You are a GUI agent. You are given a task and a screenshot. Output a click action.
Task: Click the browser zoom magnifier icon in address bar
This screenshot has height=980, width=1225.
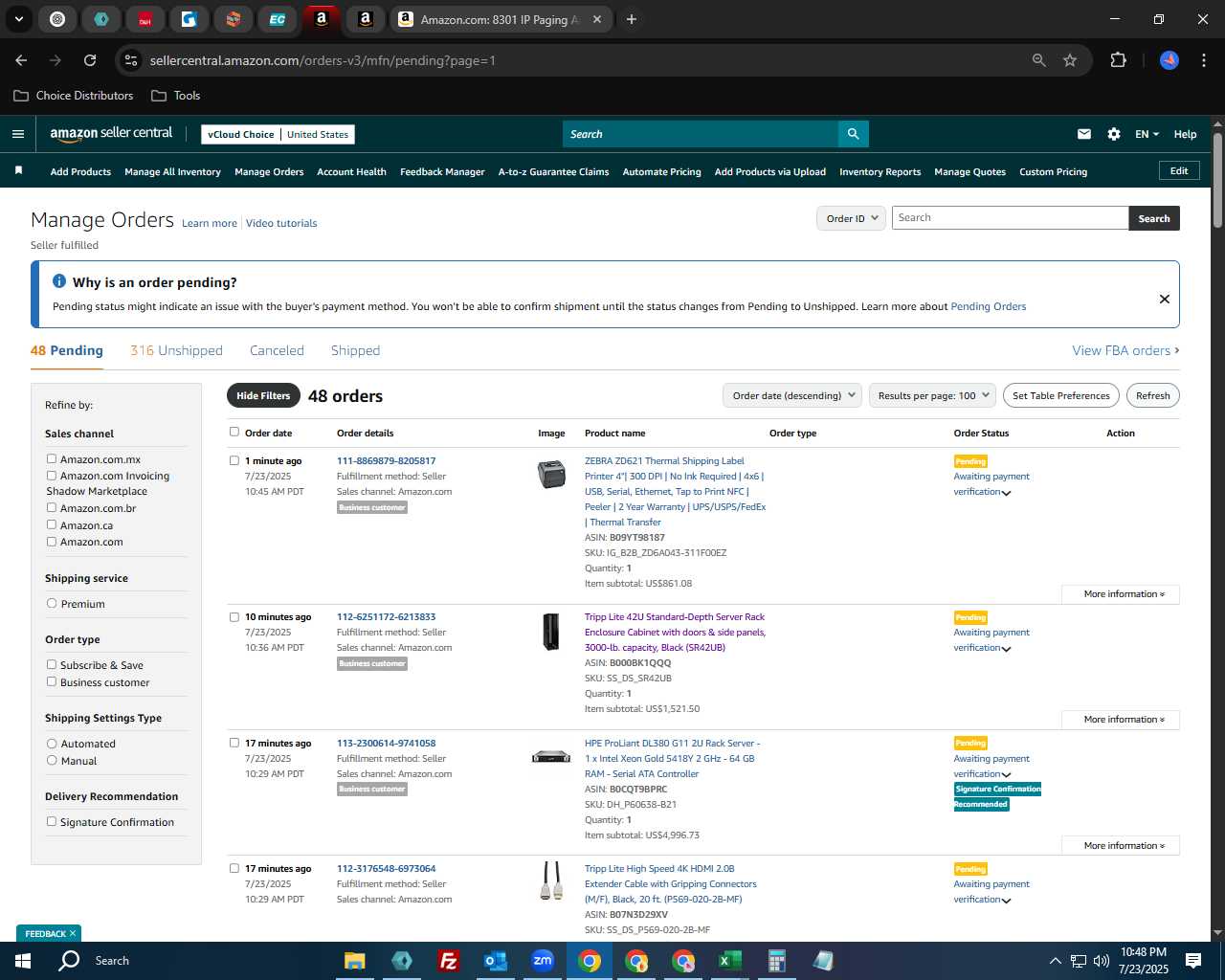point(1039,60)
